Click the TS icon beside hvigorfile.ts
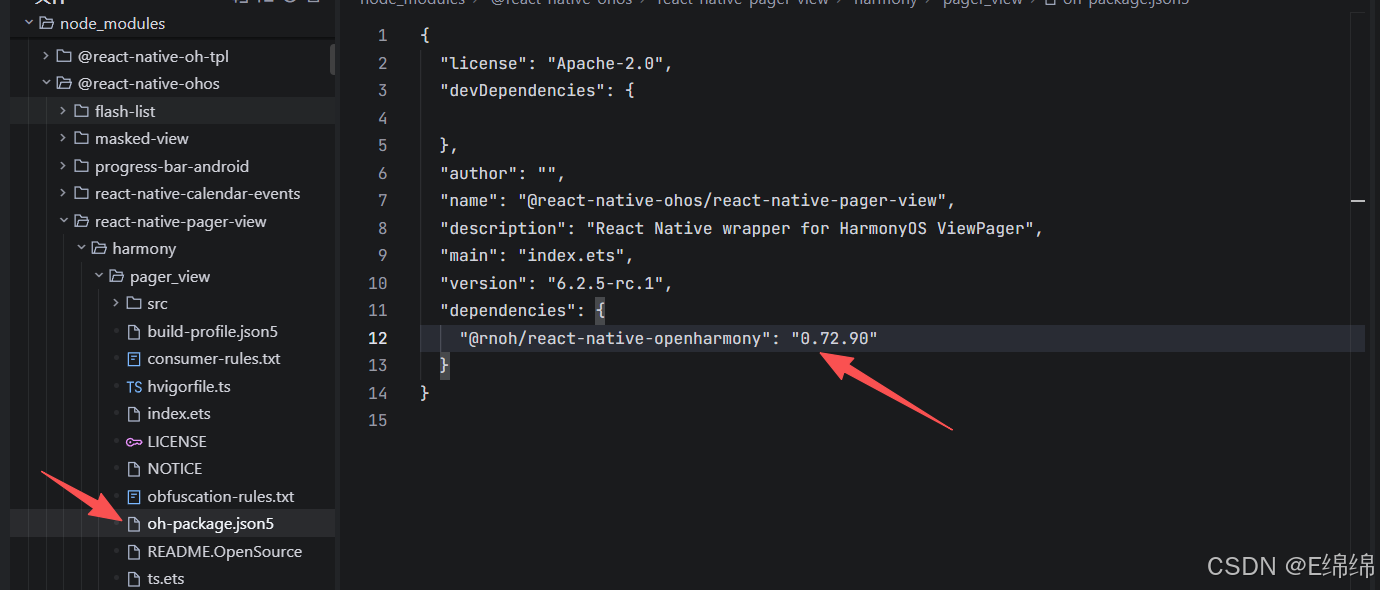 (x=134, y=386)
